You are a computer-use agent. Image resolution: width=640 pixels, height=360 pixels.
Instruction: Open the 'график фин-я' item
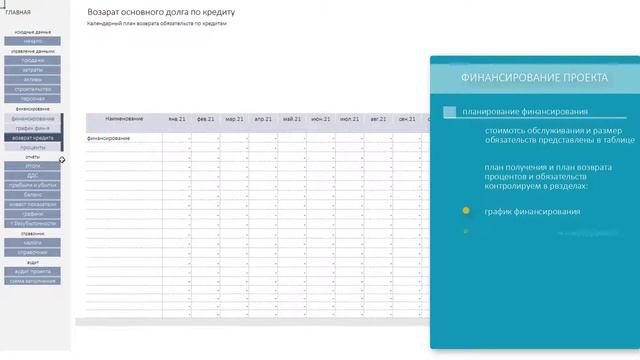(33, 128)
